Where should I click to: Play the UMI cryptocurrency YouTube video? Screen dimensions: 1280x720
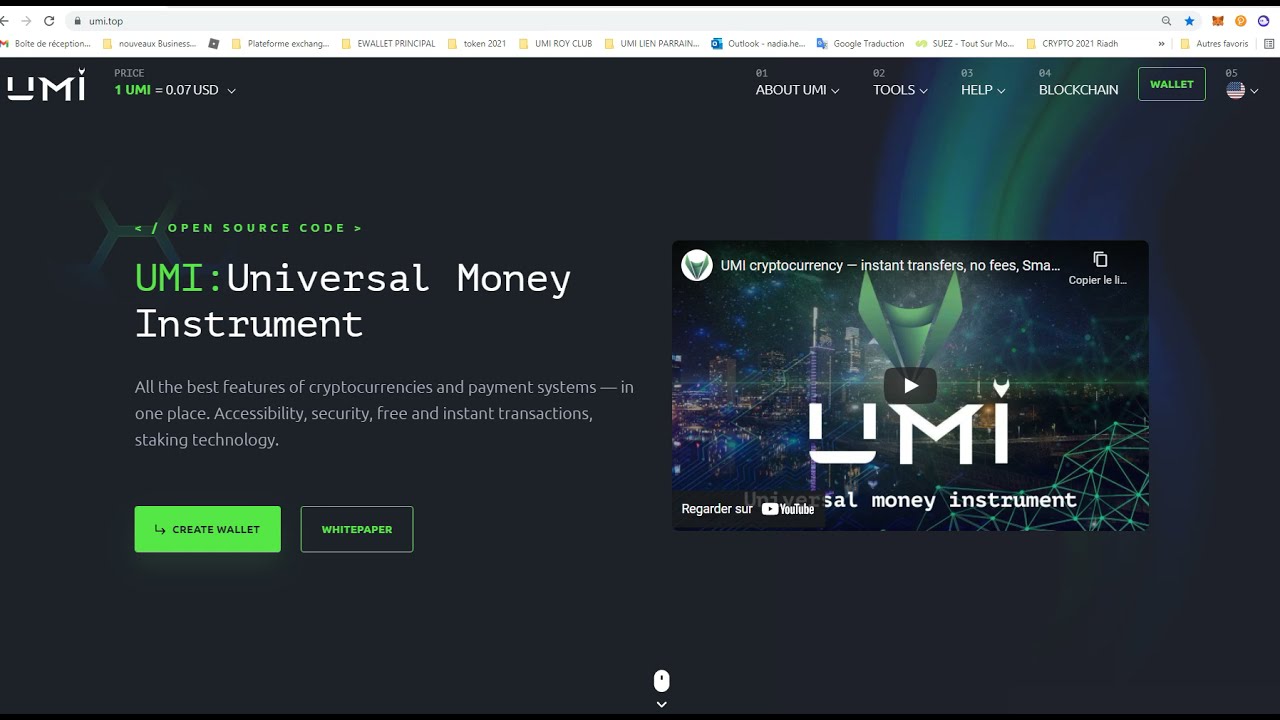pyautogui.click(x=910, y=385)
